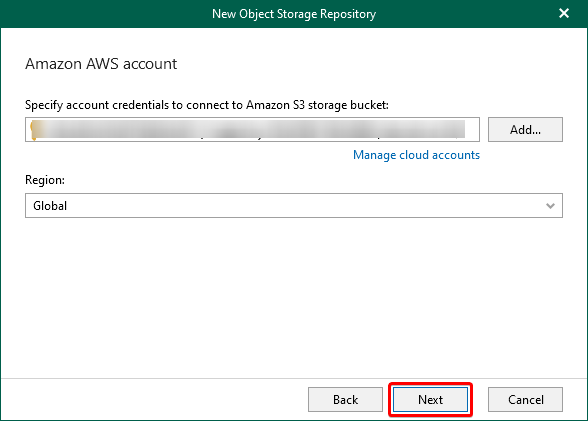
Task: Click the 'New Object Storage Repository' title
Action: [x=294, y=14]
